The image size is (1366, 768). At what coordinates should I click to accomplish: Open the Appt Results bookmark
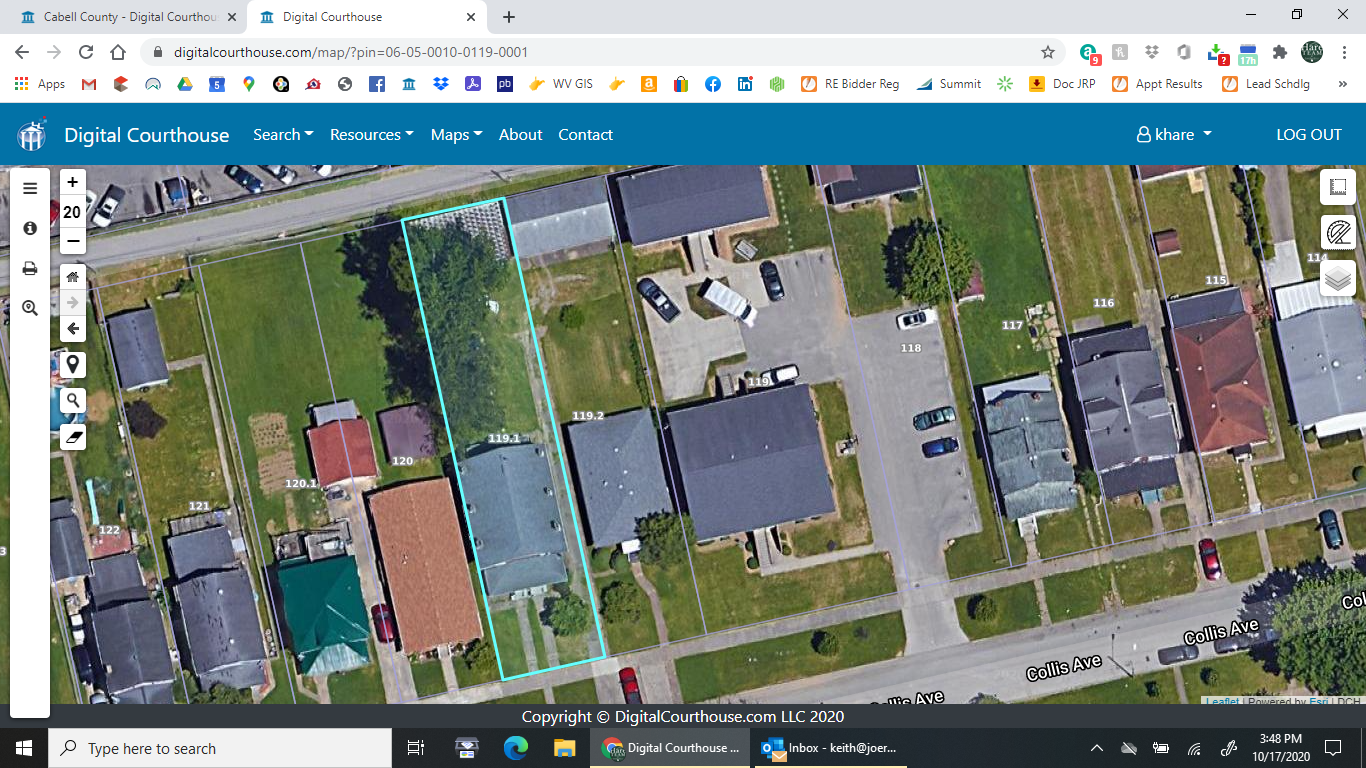click(1157, 84)
